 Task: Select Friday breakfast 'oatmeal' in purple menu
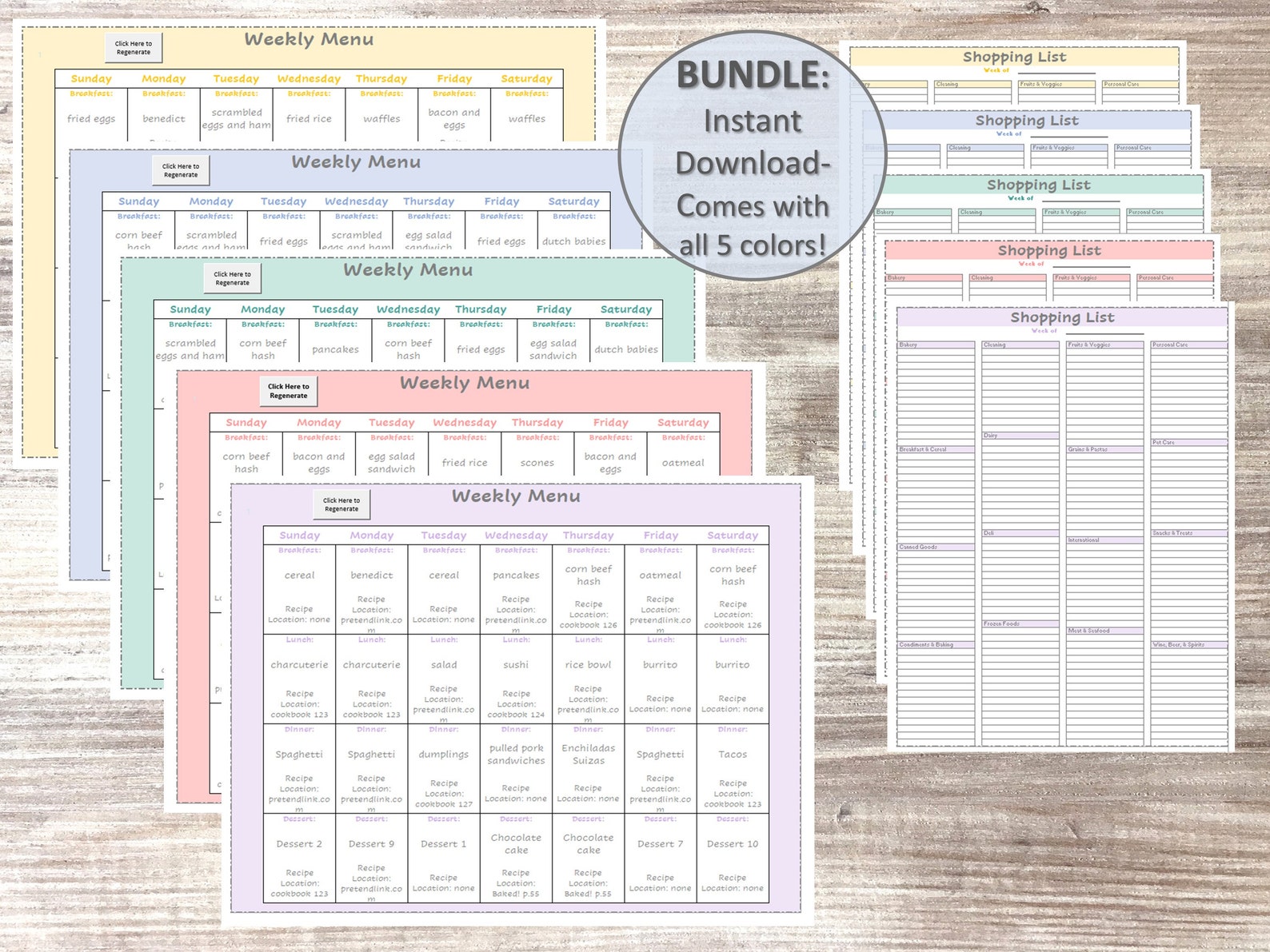coord(661,575)
